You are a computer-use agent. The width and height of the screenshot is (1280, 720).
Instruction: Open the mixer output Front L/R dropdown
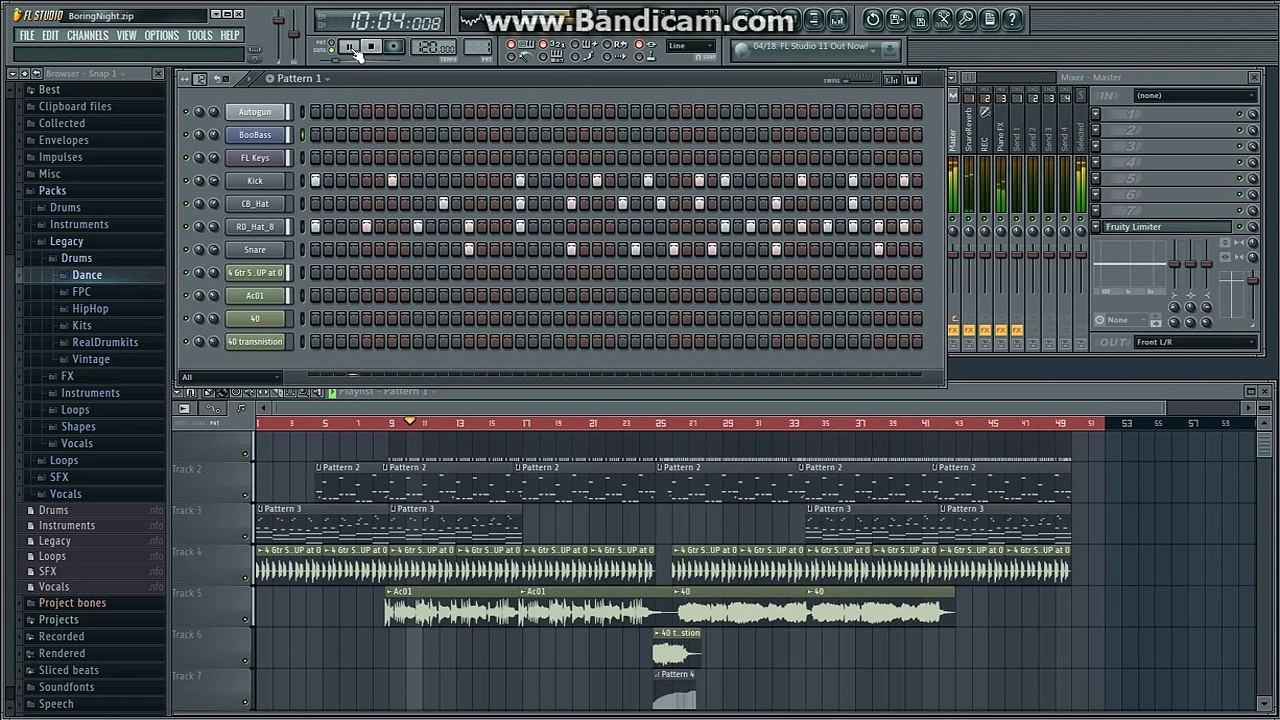point(1194,342)
